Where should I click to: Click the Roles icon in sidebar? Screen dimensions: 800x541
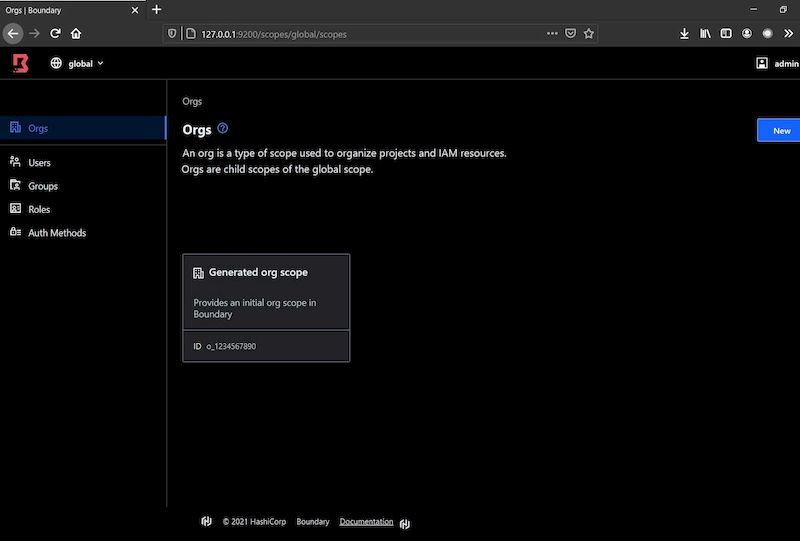(x=15, y=208)
